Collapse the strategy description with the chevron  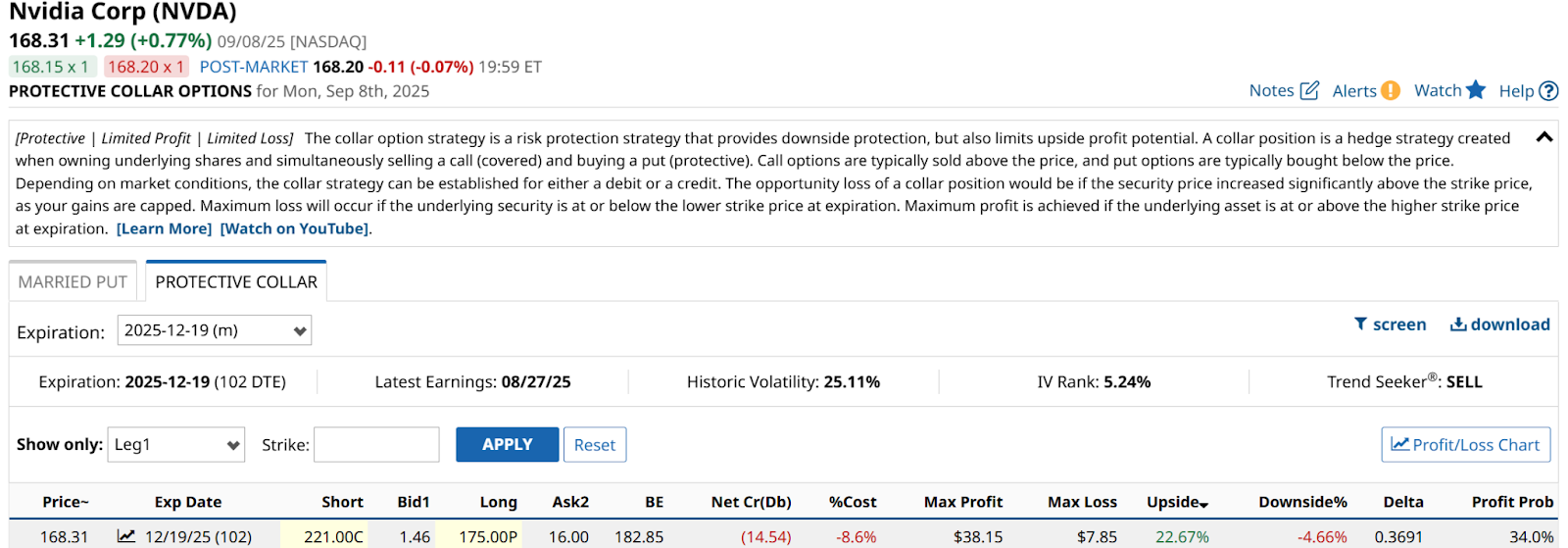1544,137
